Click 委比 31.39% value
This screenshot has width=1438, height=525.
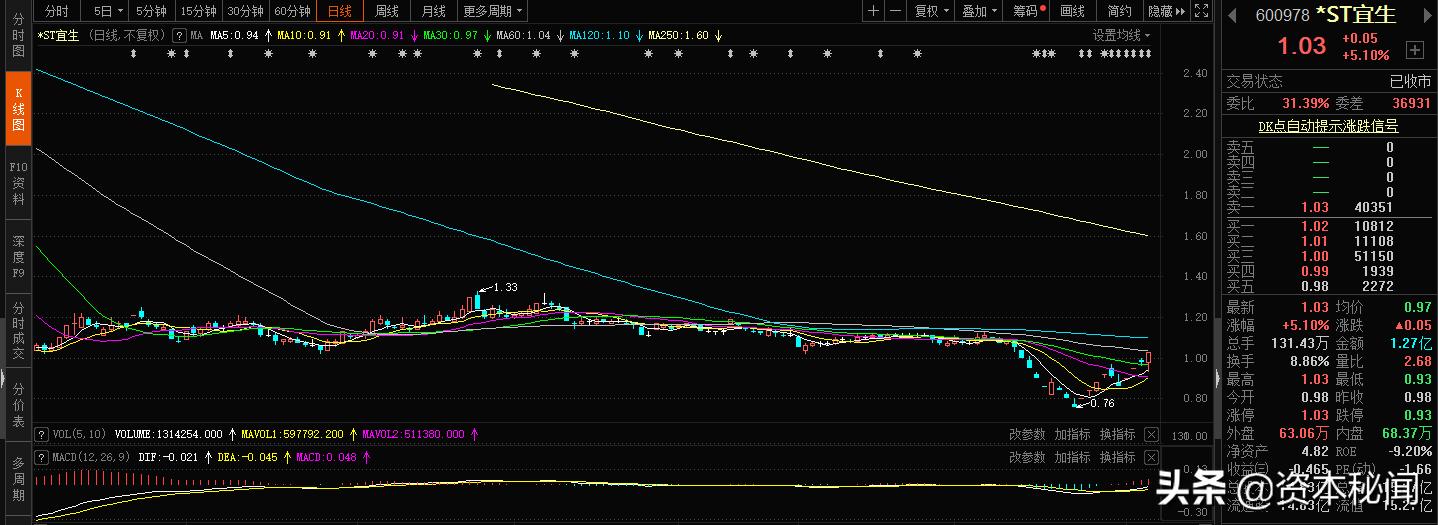point(1305,103)
